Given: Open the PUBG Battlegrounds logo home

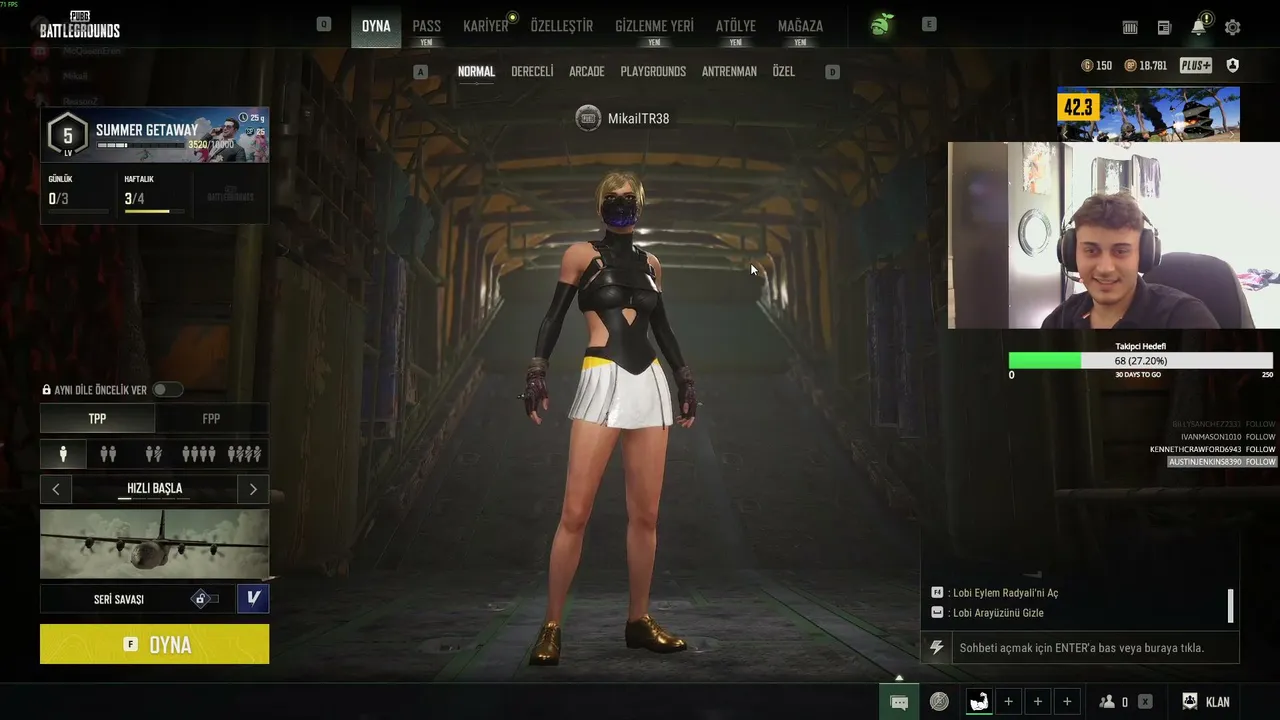Looking at the screenshot, I should coord(80,26).
